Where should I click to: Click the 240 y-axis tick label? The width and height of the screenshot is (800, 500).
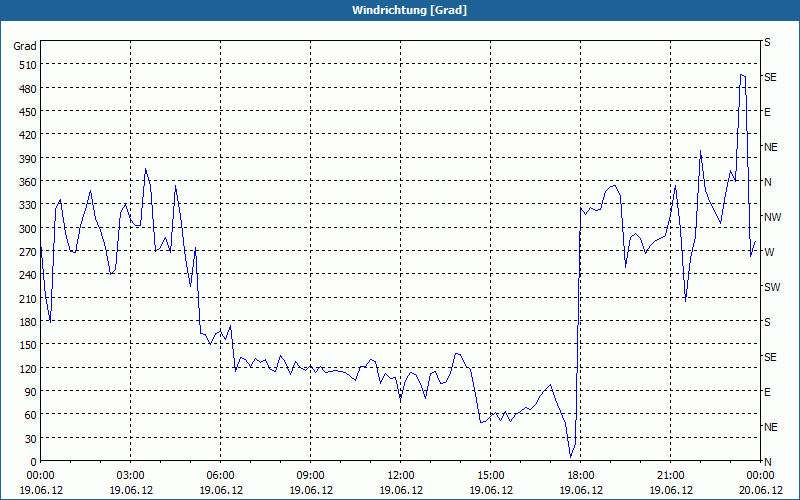(x=28, y=275)
